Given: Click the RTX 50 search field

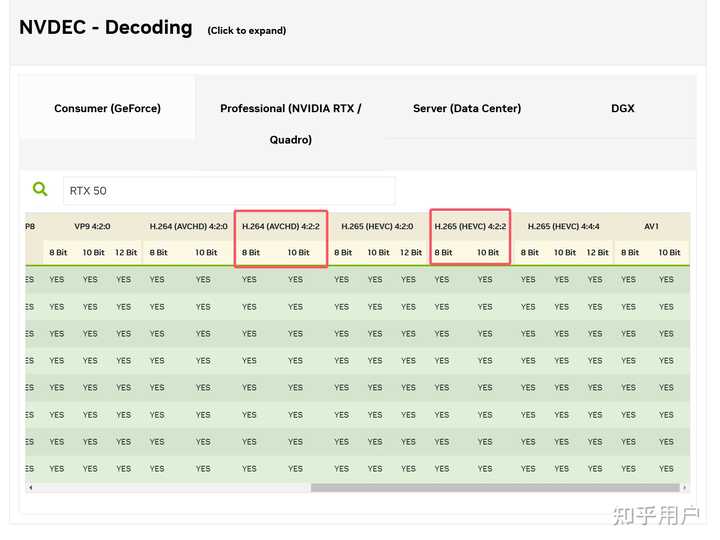Looking at the screenshot, I should coord(229,191).
